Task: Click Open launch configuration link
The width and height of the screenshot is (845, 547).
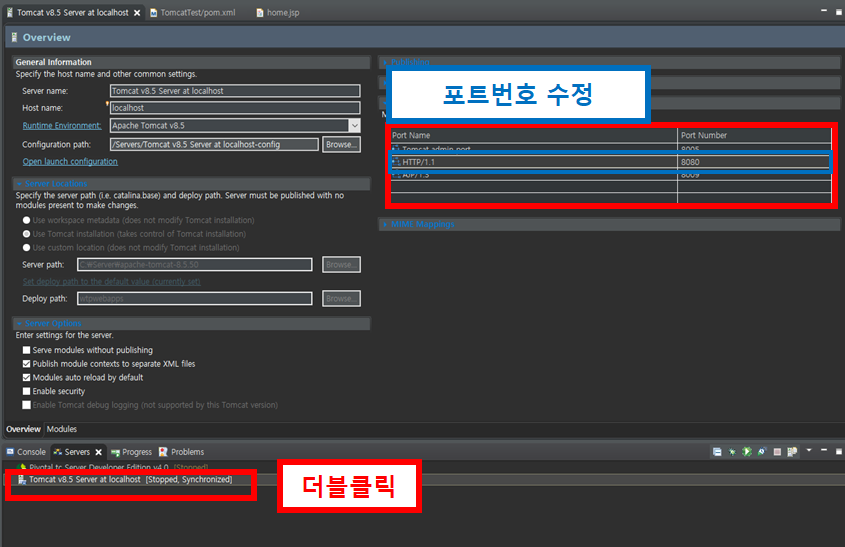Action: (x=70, y=162)
